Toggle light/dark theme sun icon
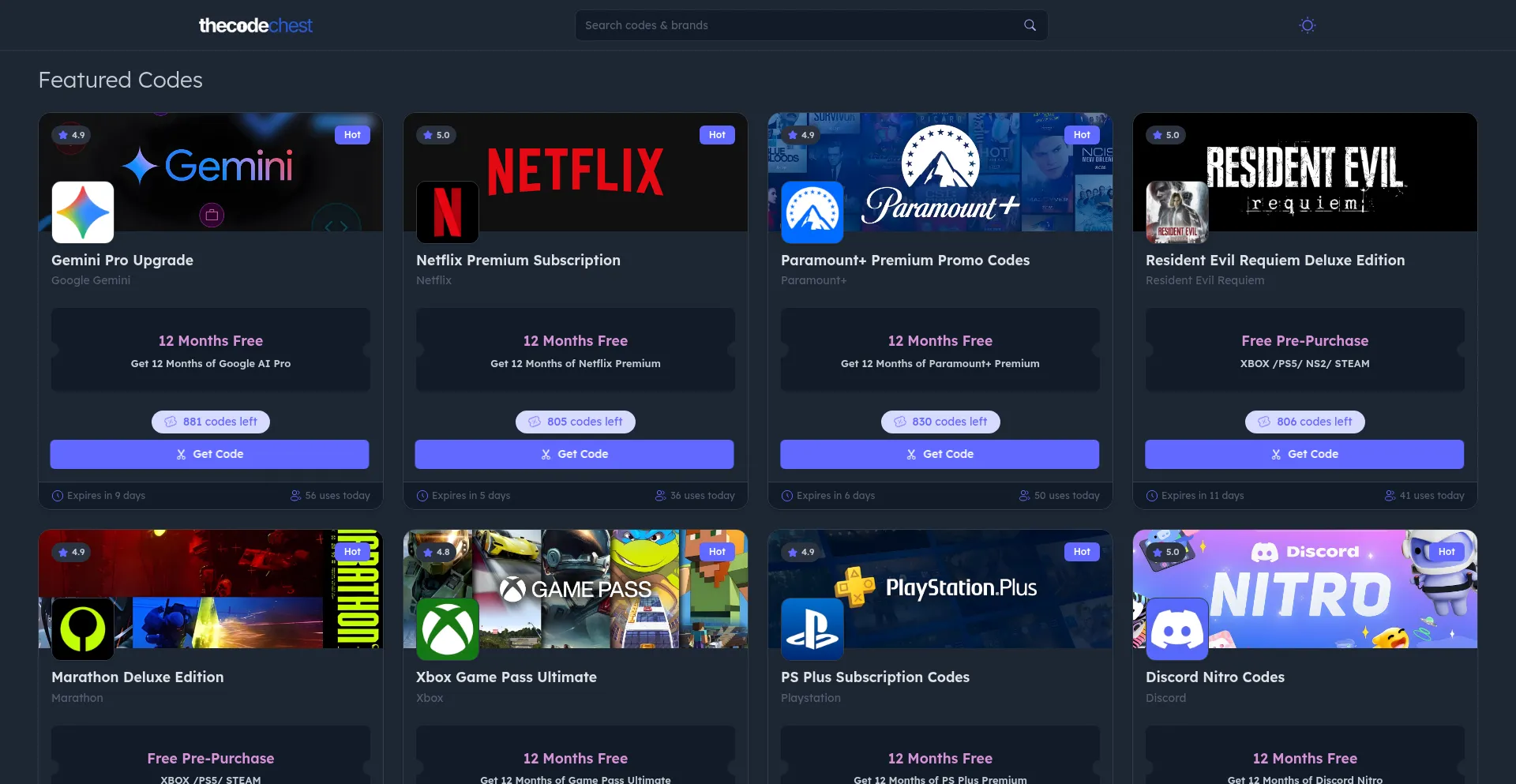The width and height of the screenshot is (1516, 784). pos(1308,25)
